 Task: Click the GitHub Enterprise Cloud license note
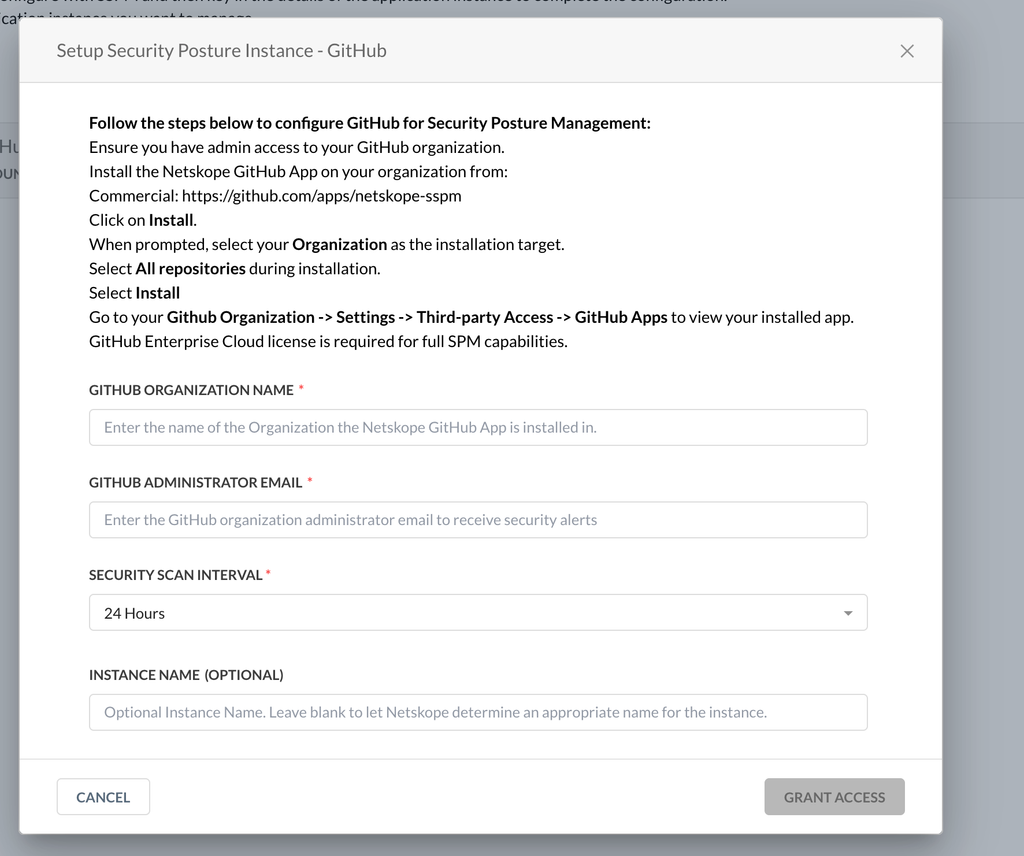(x=328, y=341)
